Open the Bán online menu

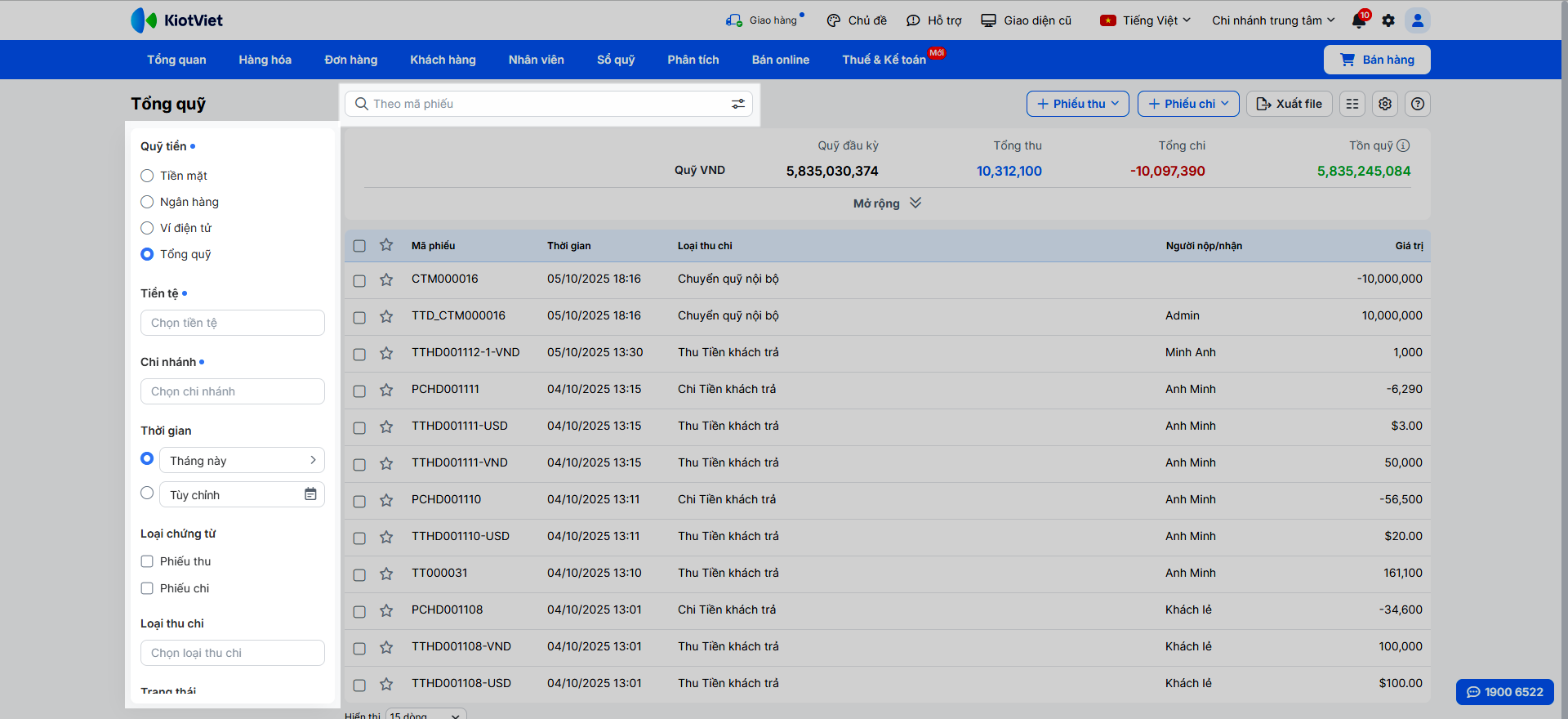click(x=781, y=60)
